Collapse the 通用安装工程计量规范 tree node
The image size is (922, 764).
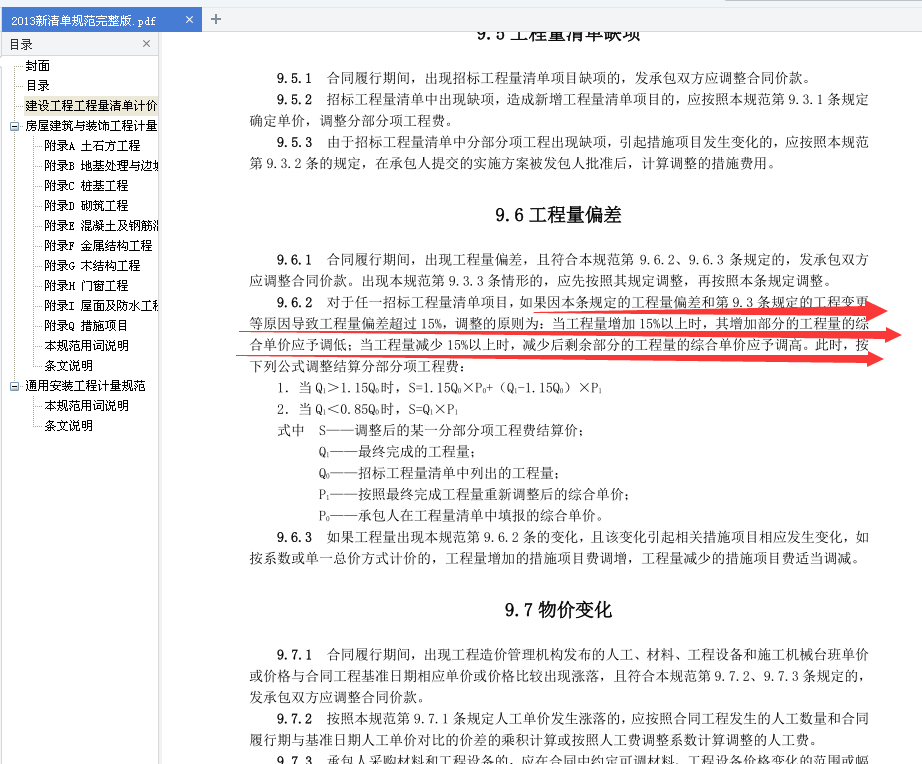pos(14,386)
